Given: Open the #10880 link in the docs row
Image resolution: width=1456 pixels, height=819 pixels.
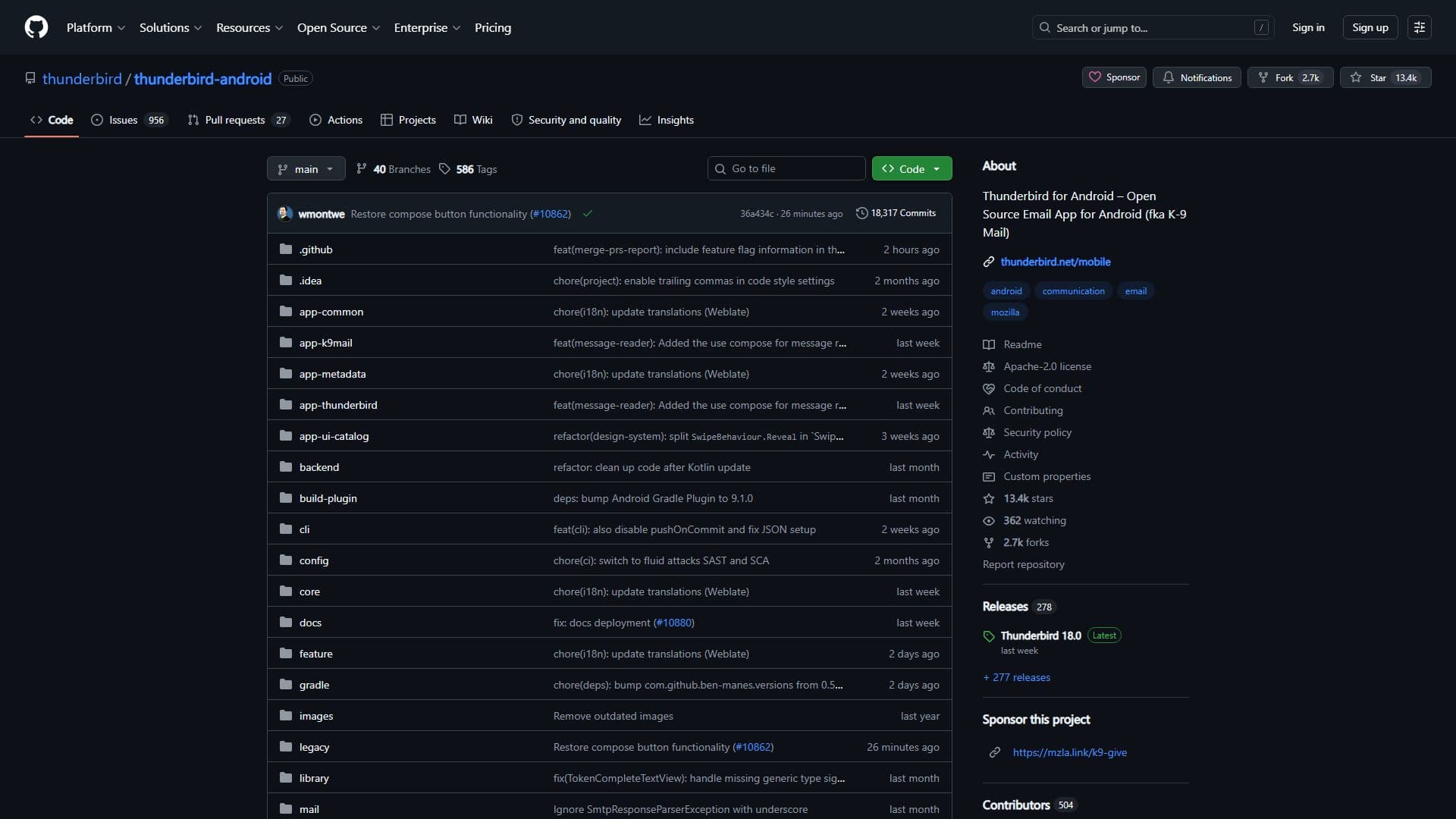Looking at the screenshot, I should pyautogui.click(x=673, y=623).
